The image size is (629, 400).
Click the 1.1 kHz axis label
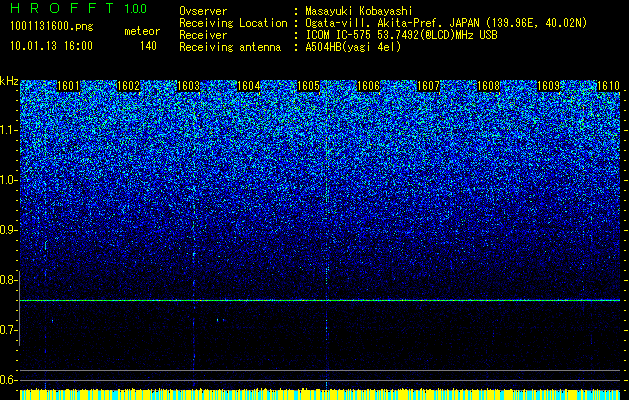point(8,130)
